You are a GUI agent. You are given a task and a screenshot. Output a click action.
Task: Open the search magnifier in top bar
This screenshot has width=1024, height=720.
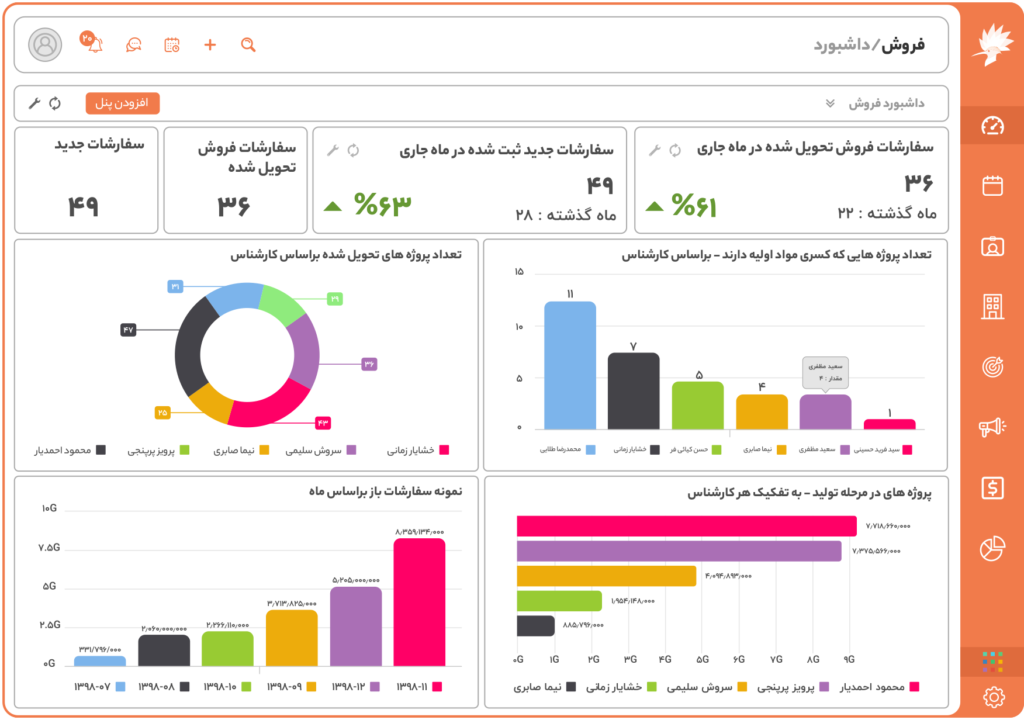coord(247,46)
